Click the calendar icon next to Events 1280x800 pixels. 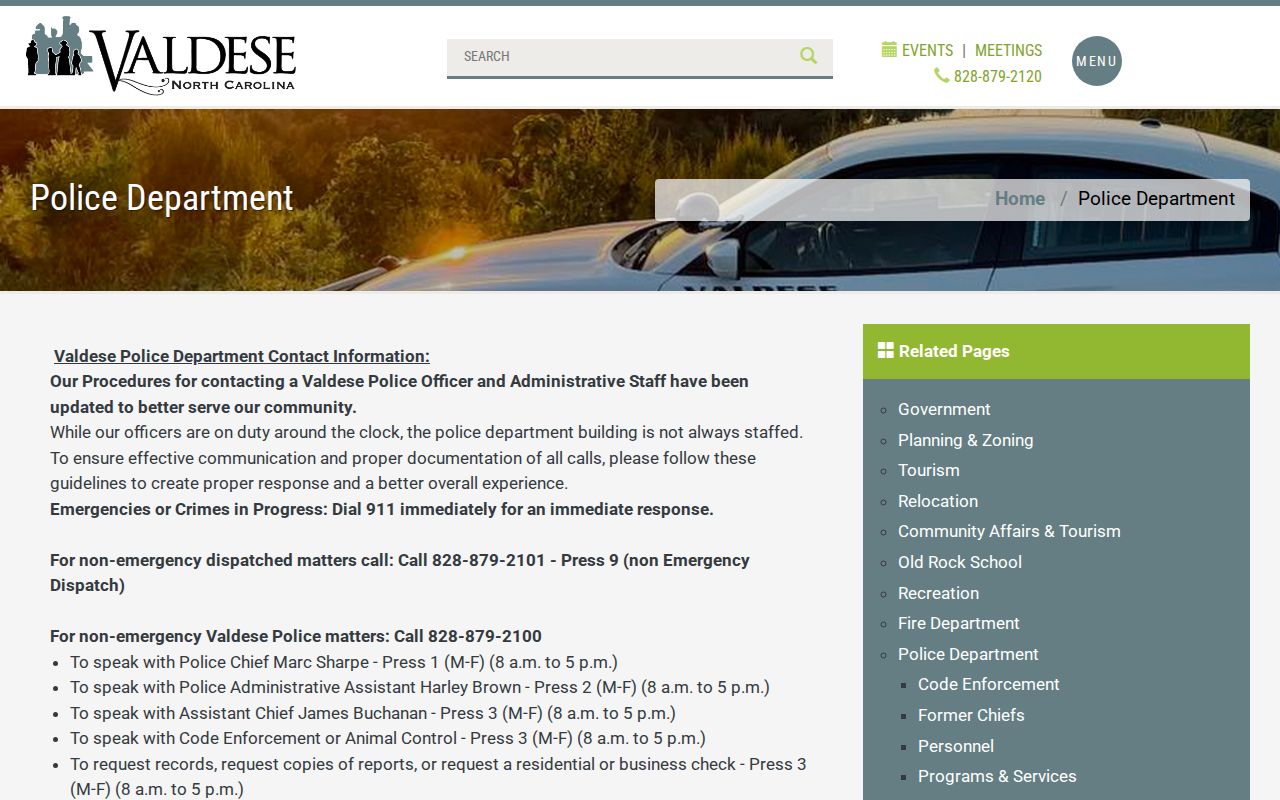(x=889, y=49)
